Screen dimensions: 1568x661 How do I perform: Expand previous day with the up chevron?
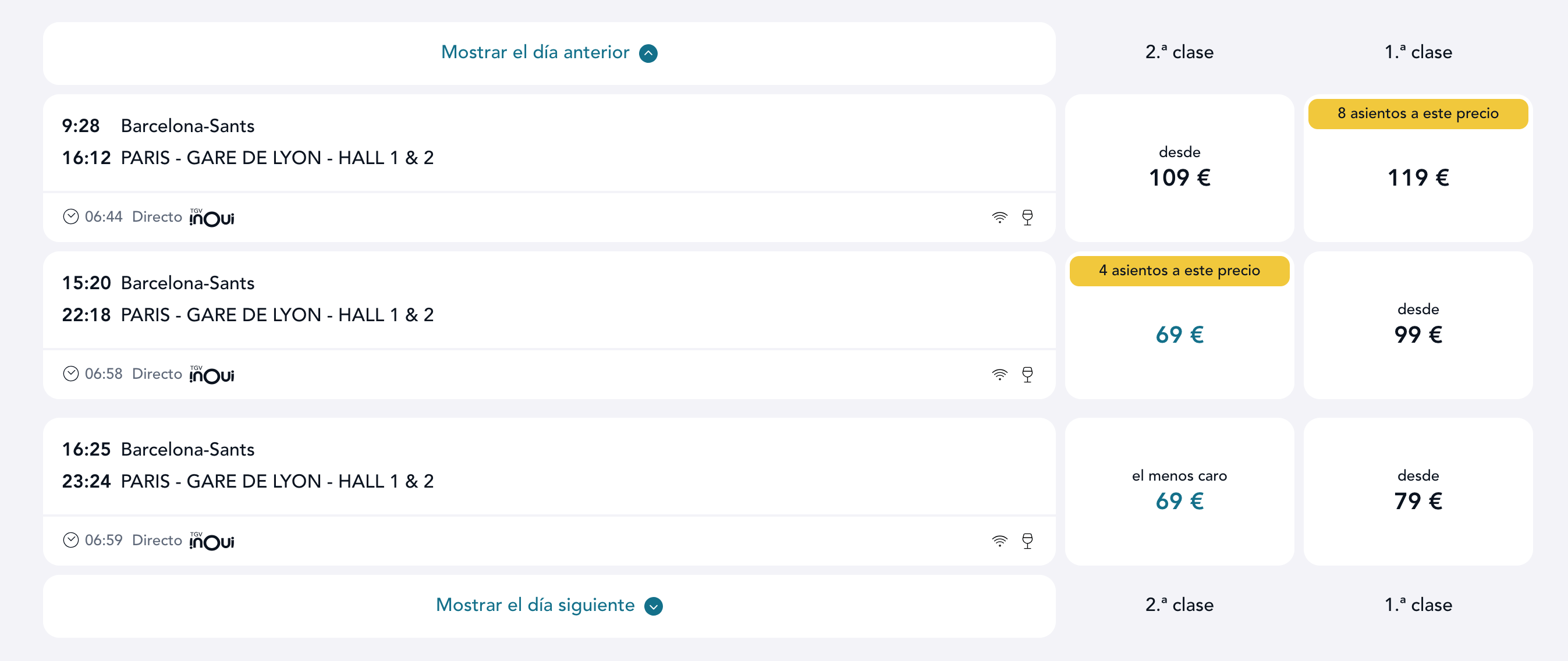click(648, 53)
